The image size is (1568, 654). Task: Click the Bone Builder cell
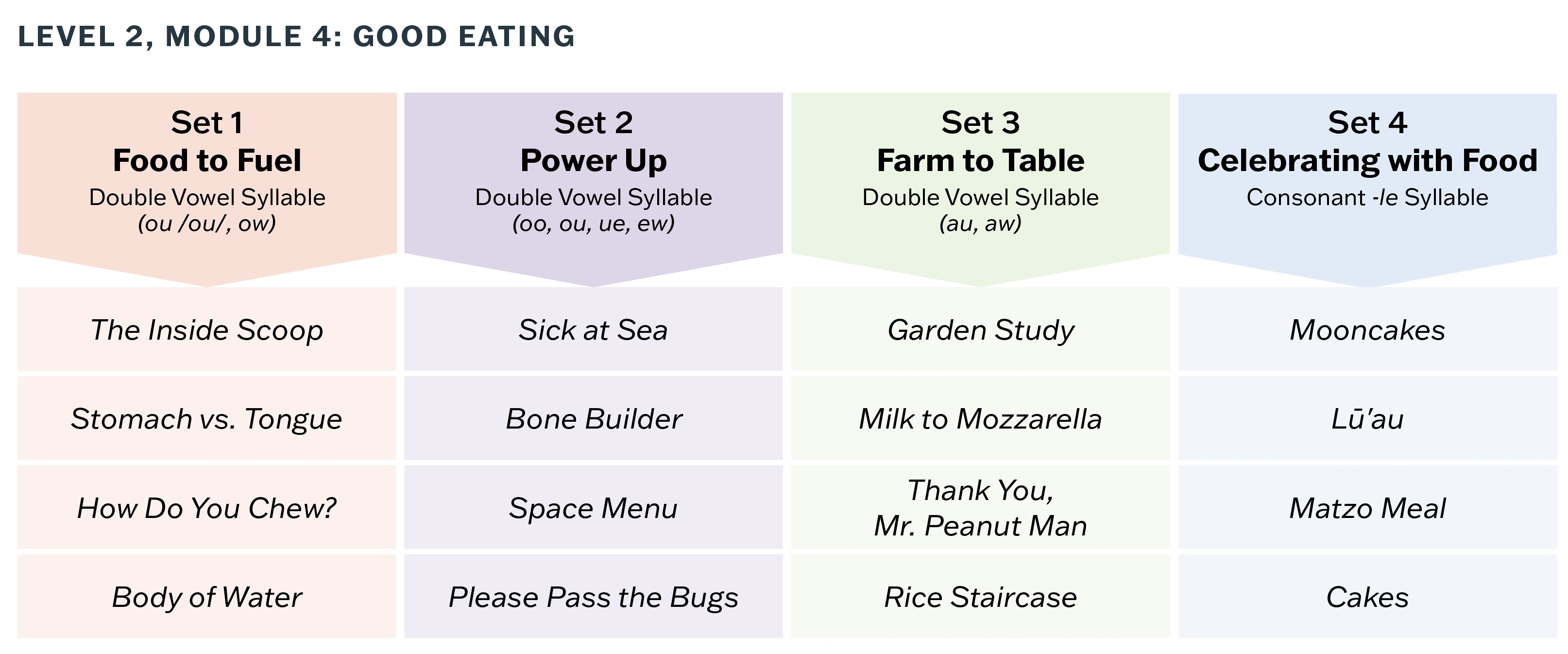point(594,419)
